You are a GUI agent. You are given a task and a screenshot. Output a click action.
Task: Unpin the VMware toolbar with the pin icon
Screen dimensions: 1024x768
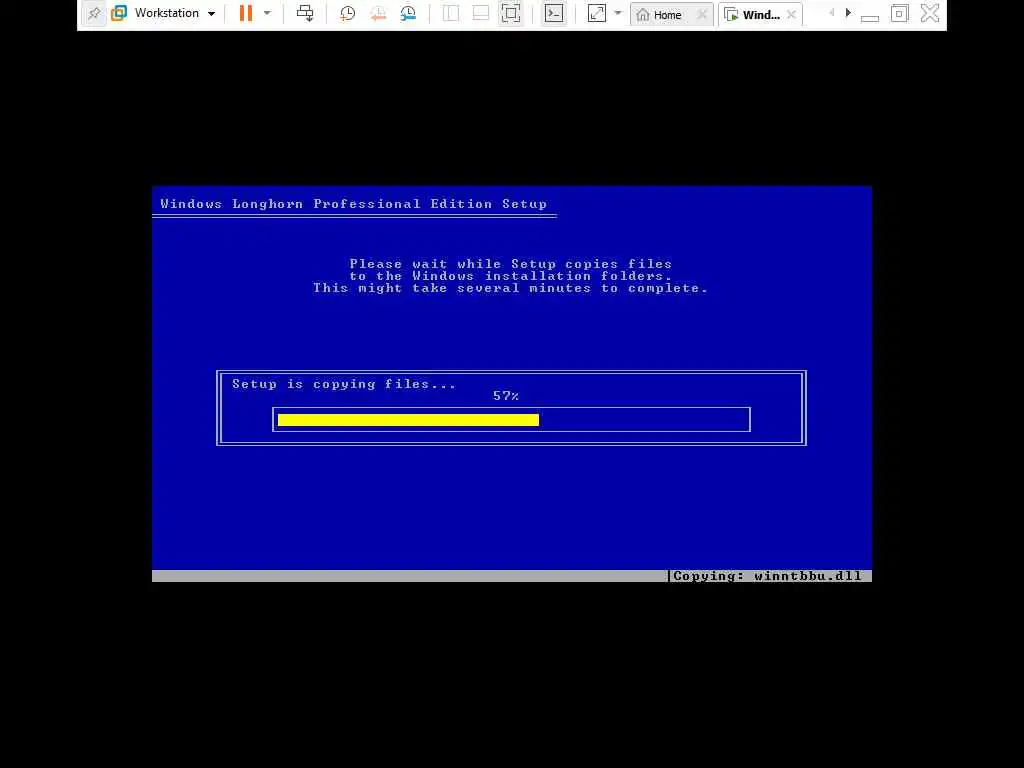coord(94,14)
